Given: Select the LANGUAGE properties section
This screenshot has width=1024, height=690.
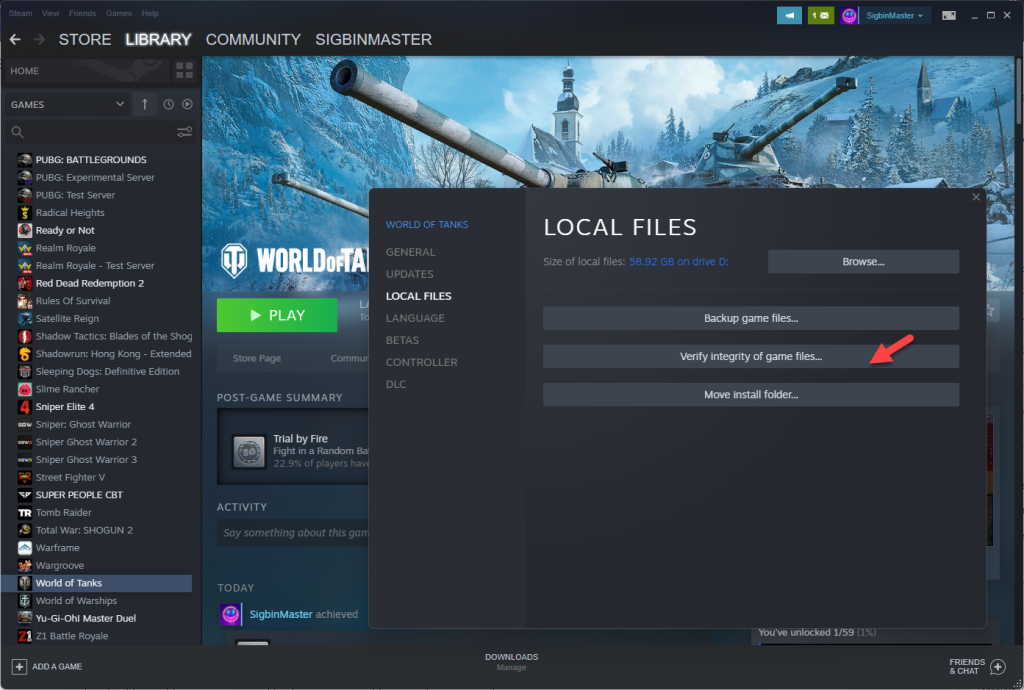Looking at the screenshot, I should [x=415, y=318].
